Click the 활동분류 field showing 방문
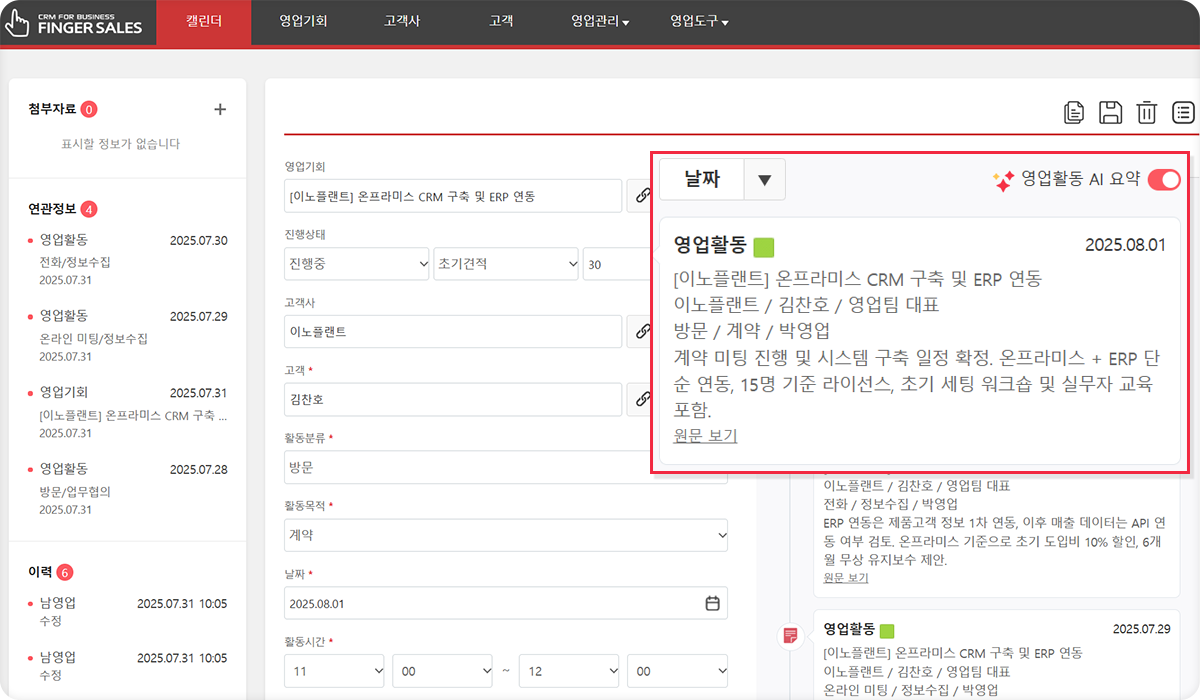The image size is (1200, 700). click(506, 467)
